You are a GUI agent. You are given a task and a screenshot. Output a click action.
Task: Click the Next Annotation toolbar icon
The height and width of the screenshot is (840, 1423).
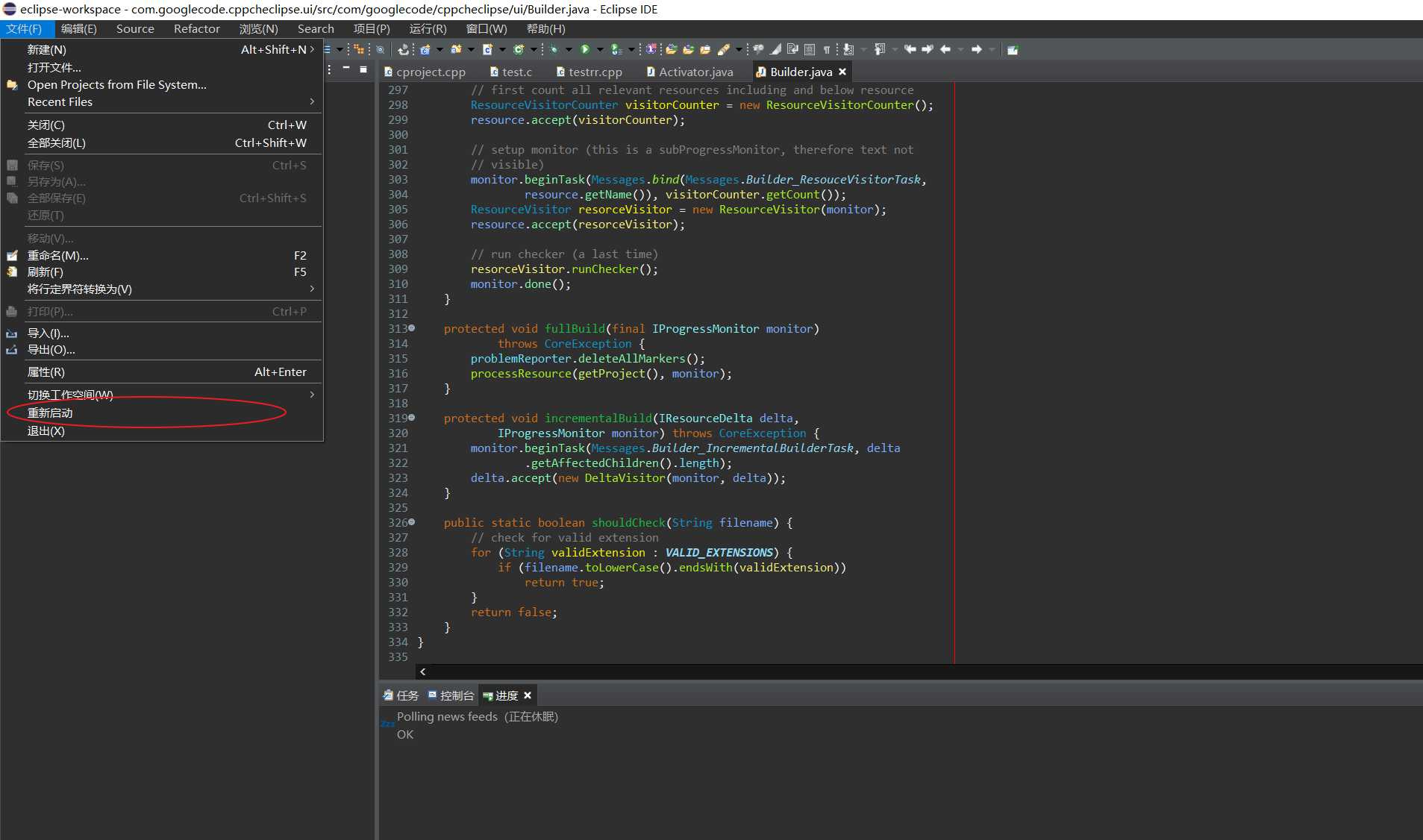tap(848, 49)
